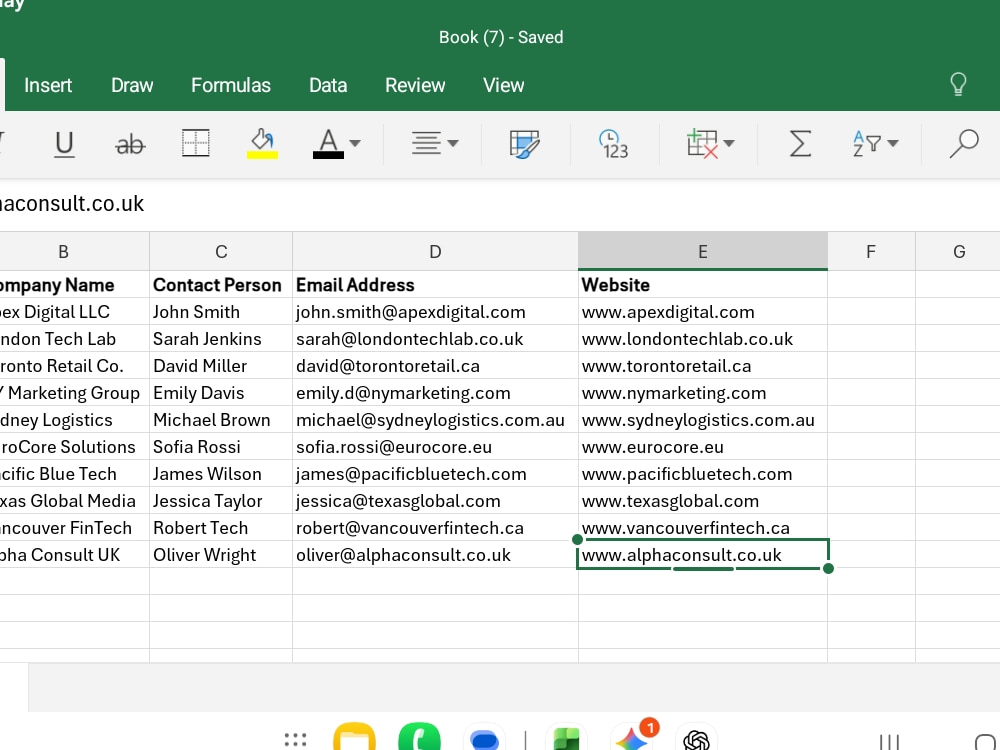Viewport: 1000px width, 750px height.
Task: Open the yellow files app in dock
Action: click(355, 737)
